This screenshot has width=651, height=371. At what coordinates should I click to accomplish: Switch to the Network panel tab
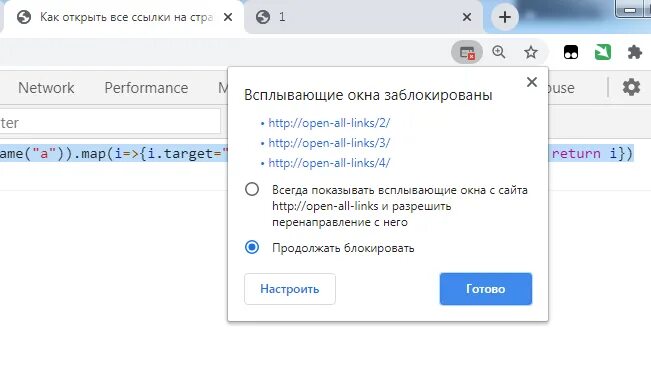[46, 88]
